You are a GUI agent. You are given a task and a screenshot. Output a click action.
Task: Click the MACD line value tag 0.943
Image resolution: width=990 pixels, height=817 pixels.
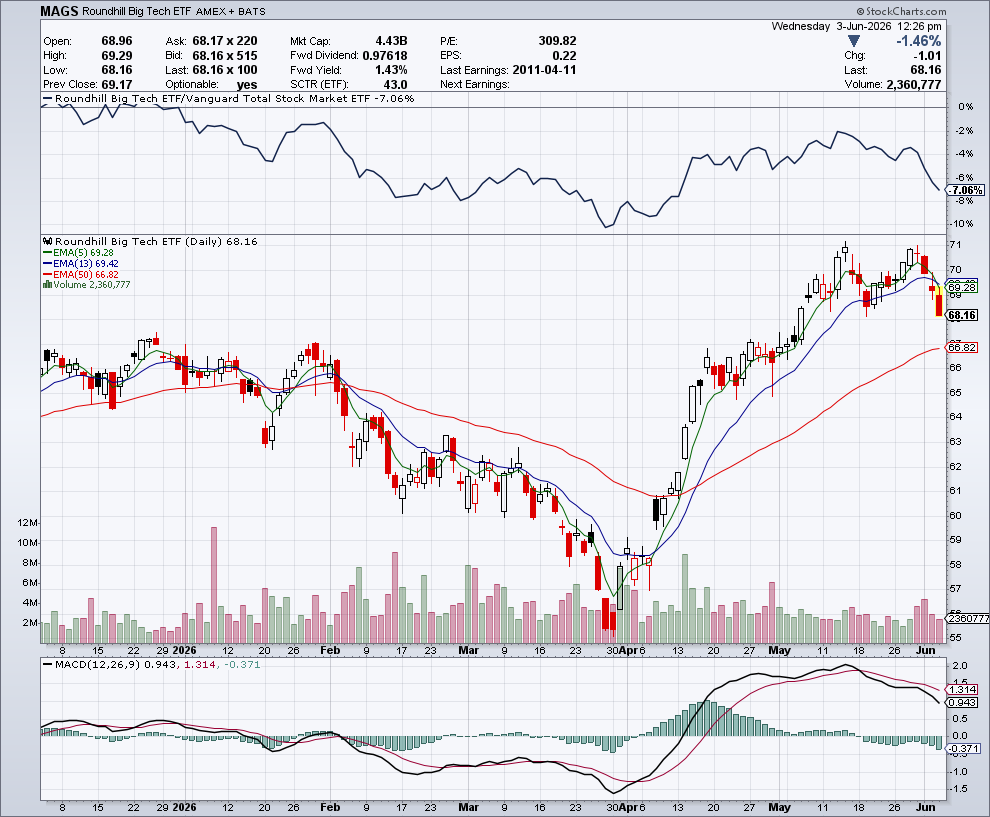[962, 702]
